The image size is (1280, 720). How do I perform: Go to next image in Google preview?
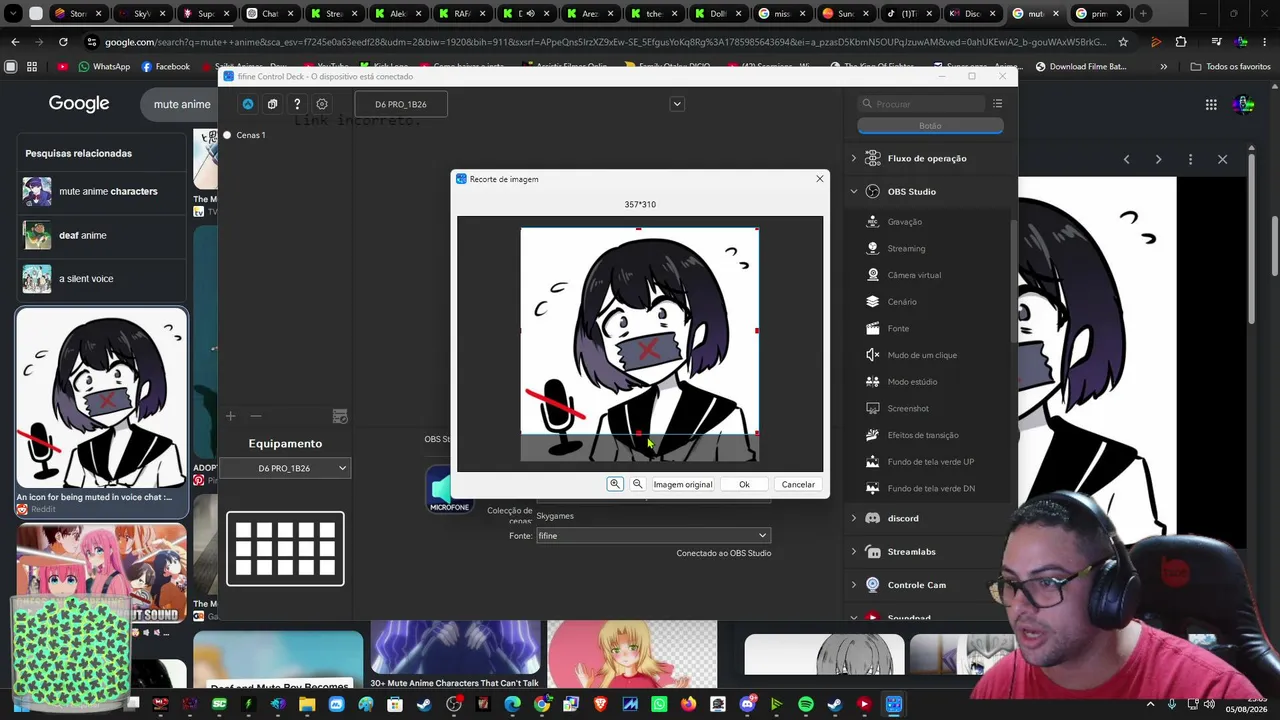click(x=1158, y=159)
